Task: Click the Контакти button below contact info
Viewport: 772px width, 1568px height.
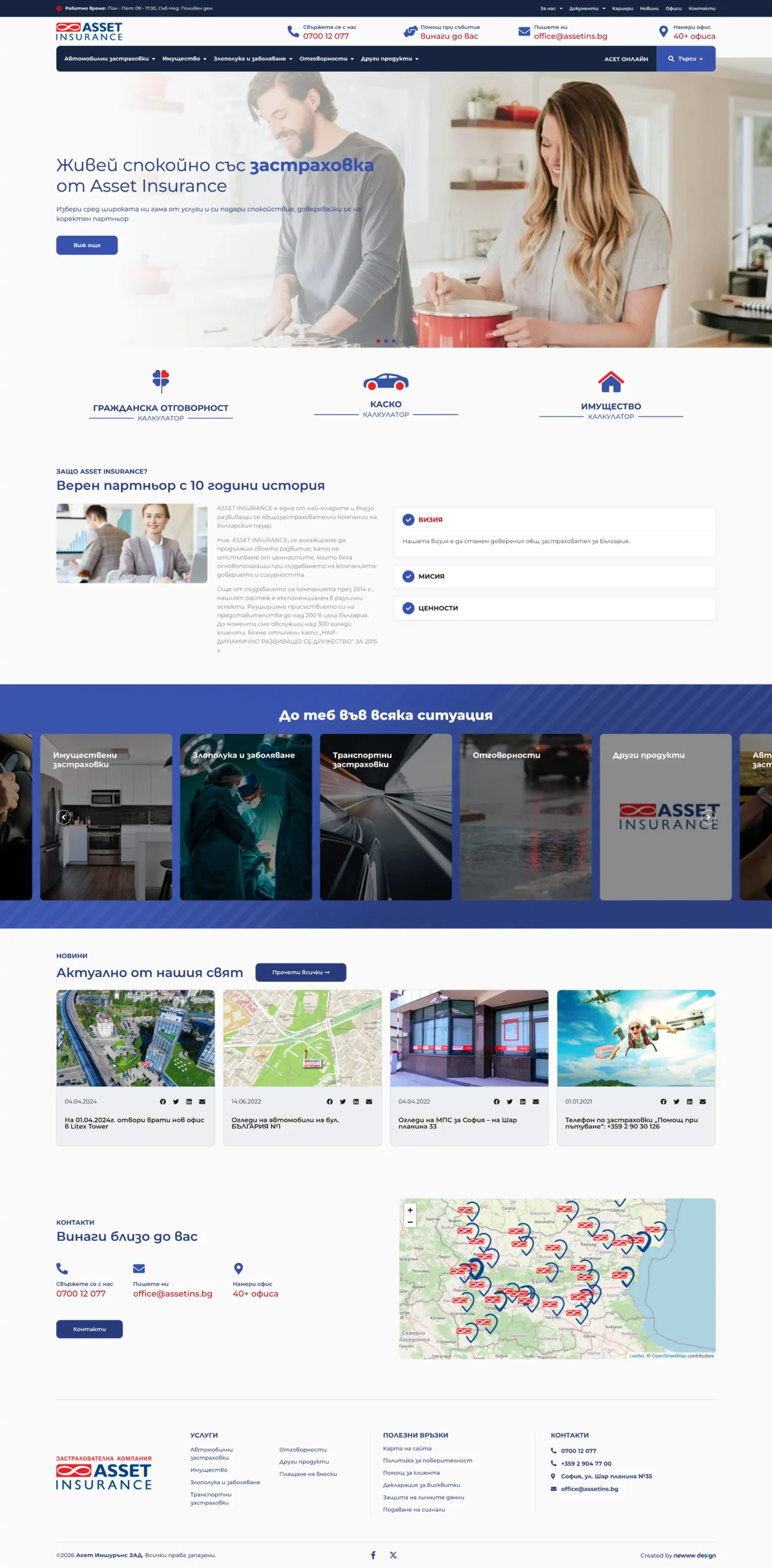Action: (x=89, y=1329)
